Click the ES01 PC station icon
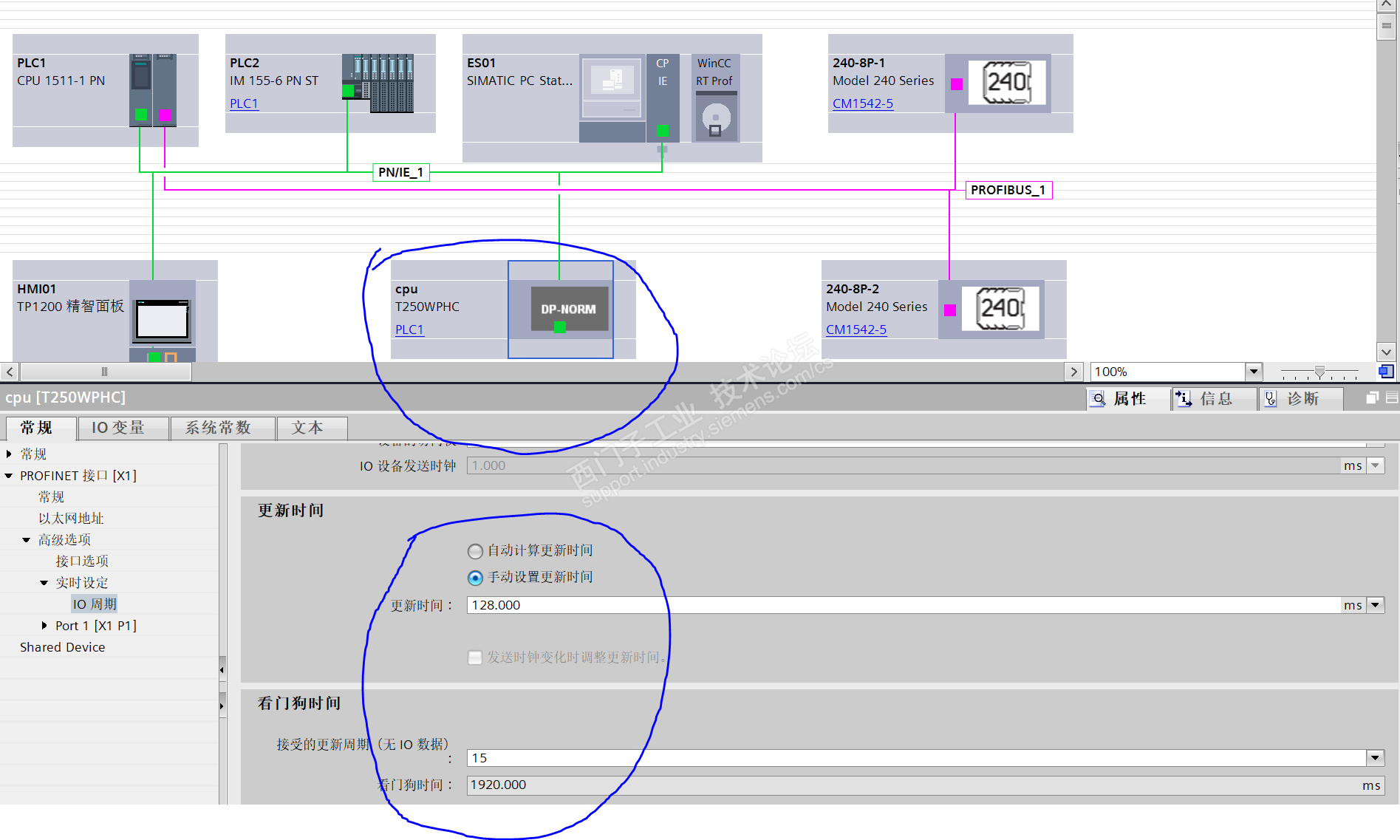 (x=612, y=98)
